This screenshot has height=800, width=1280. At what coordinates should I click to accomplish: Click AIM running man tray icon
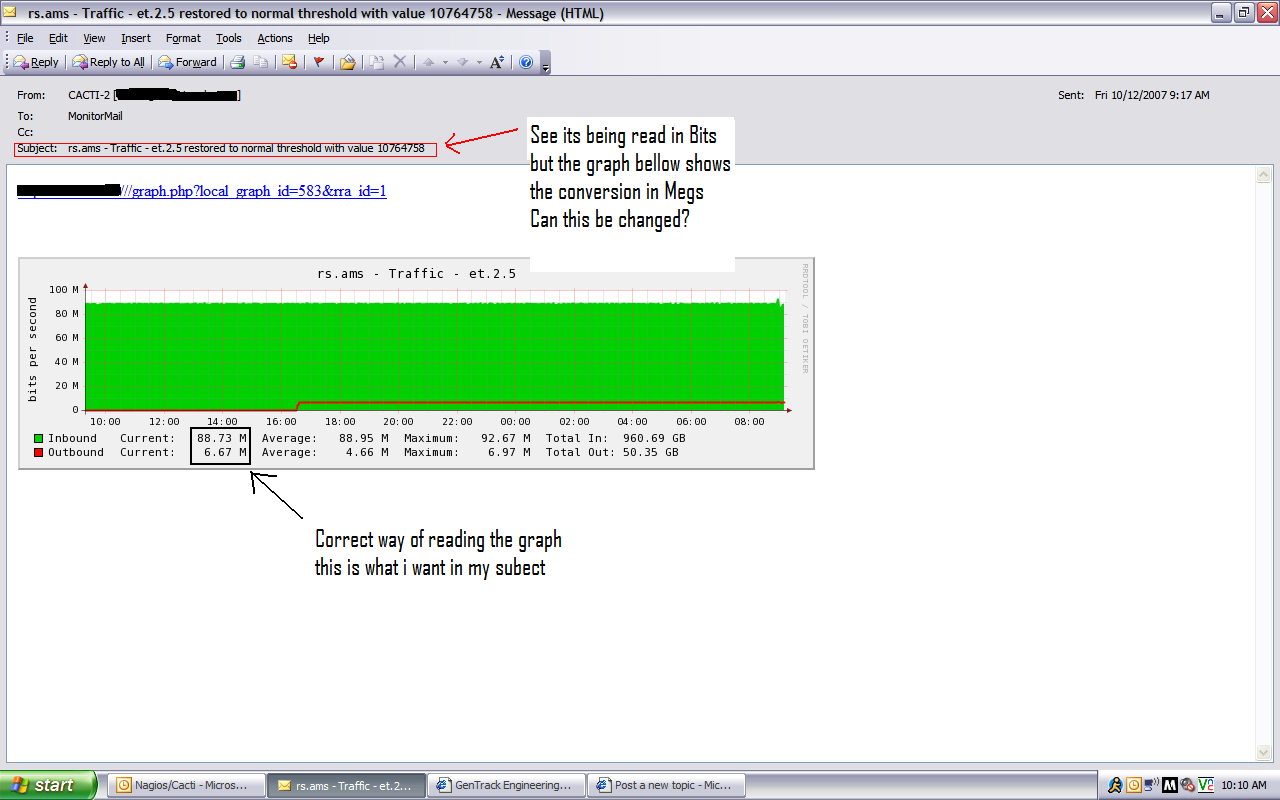[x=1116, y=785]
